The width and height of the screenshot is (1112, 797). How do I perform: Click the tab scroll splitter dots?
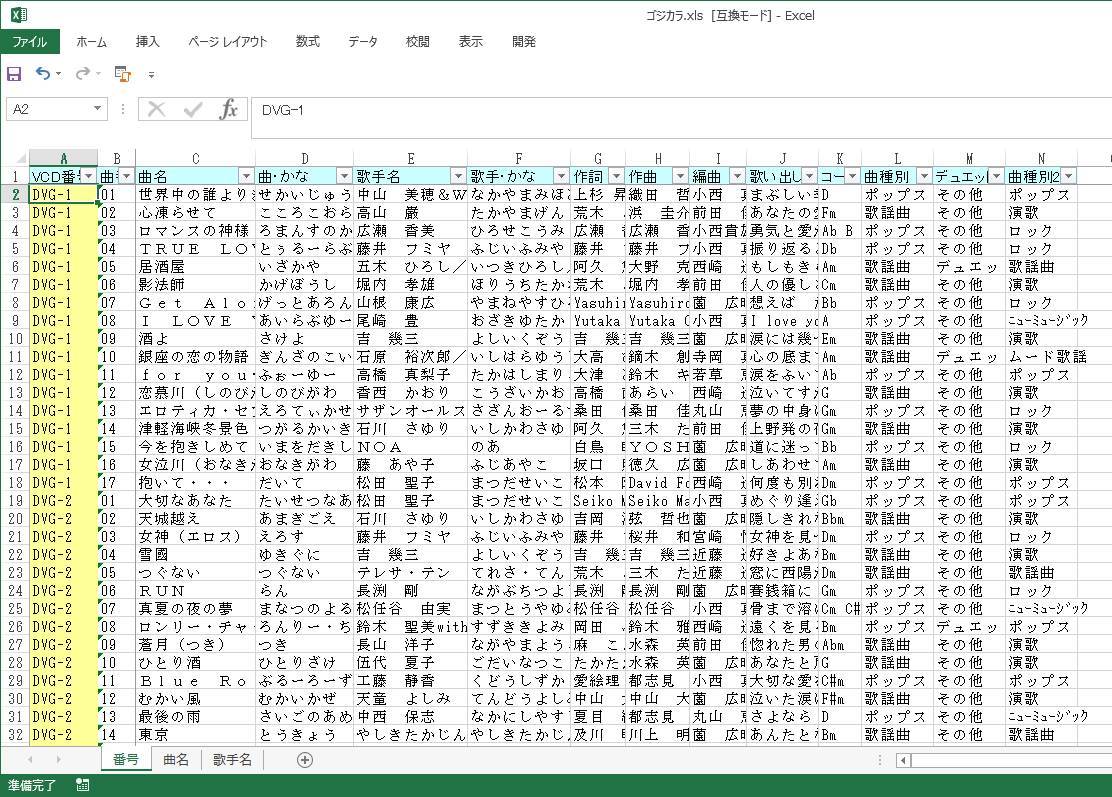[x=879, y=760]
